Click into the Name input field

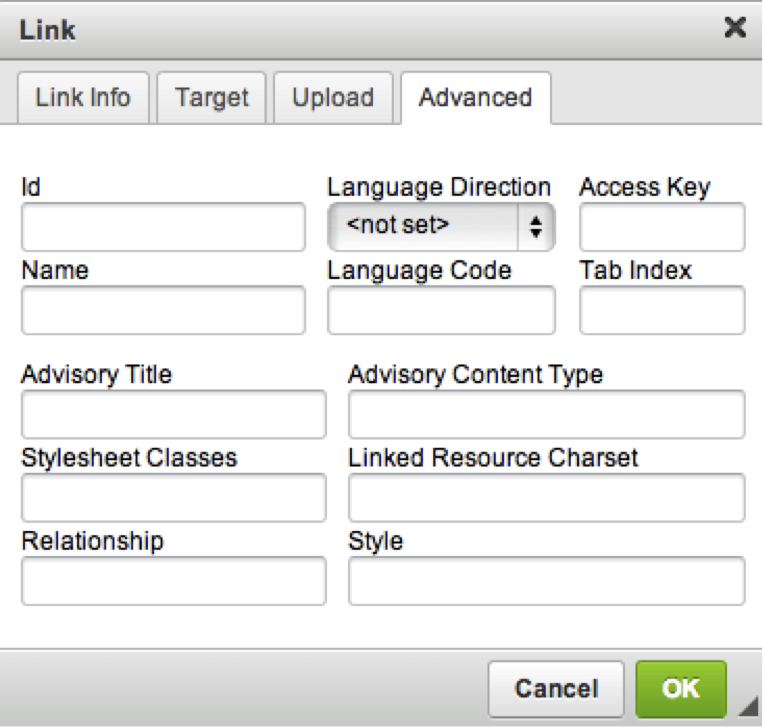tap(164, 310)
